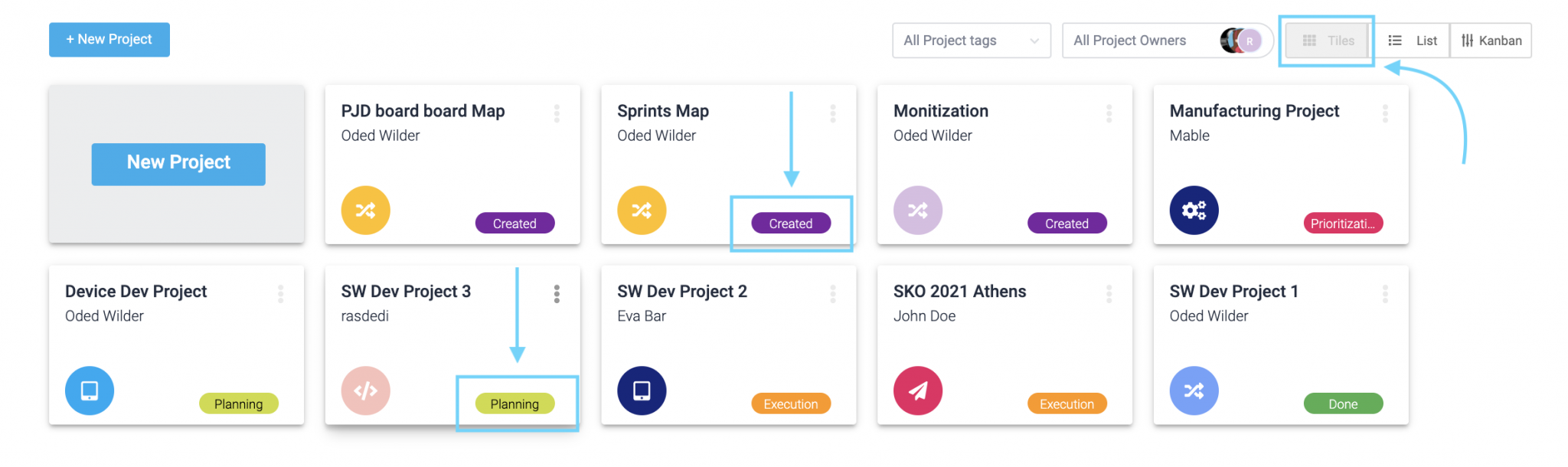Click the gears icon on Manufacturing Project
This screenshot has width=1568, height=467.
(1194, 211)
